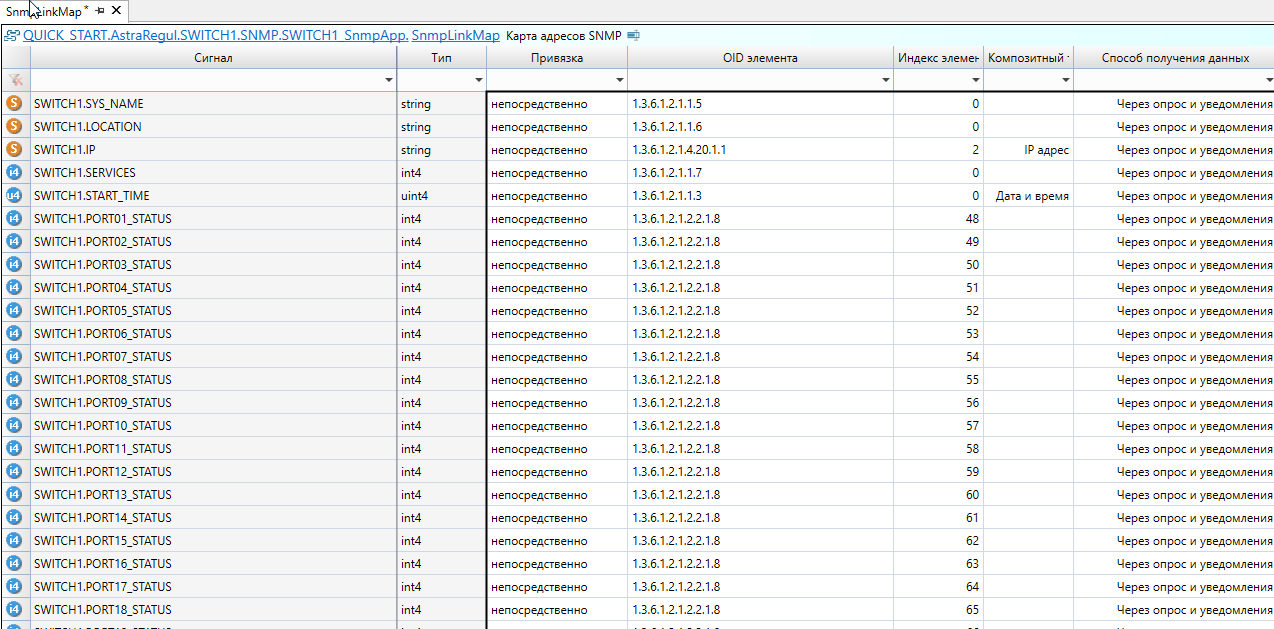Close the SnmpLinkMap tab
The height and width of the screenshot is (629, 1274).
116,10
